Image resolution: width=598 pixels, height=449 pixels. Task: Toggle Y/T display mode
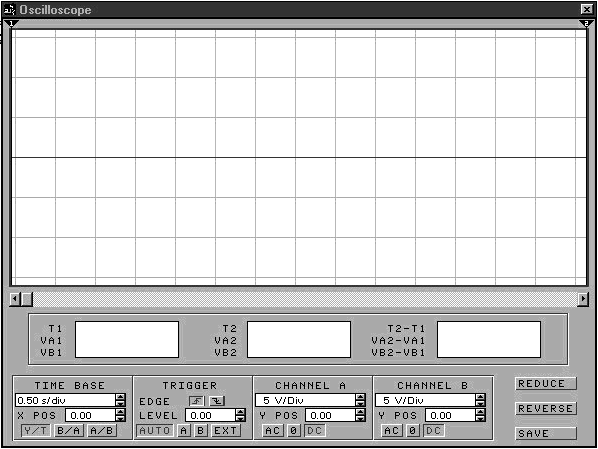[35, 431]
